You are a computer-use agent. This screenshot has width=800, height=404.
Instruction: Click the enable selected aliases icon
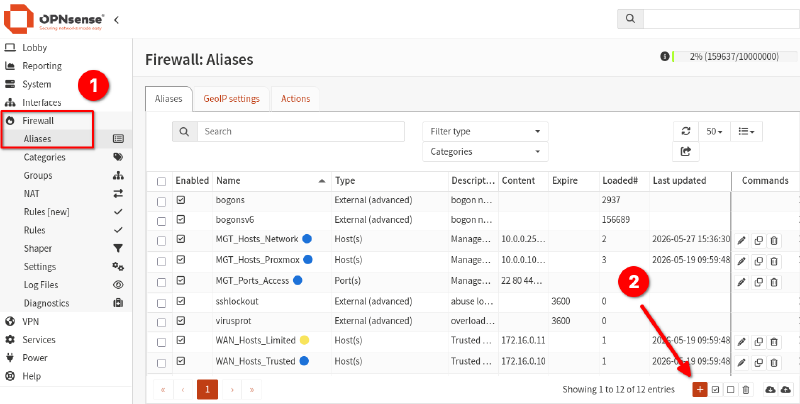[715, 390]
